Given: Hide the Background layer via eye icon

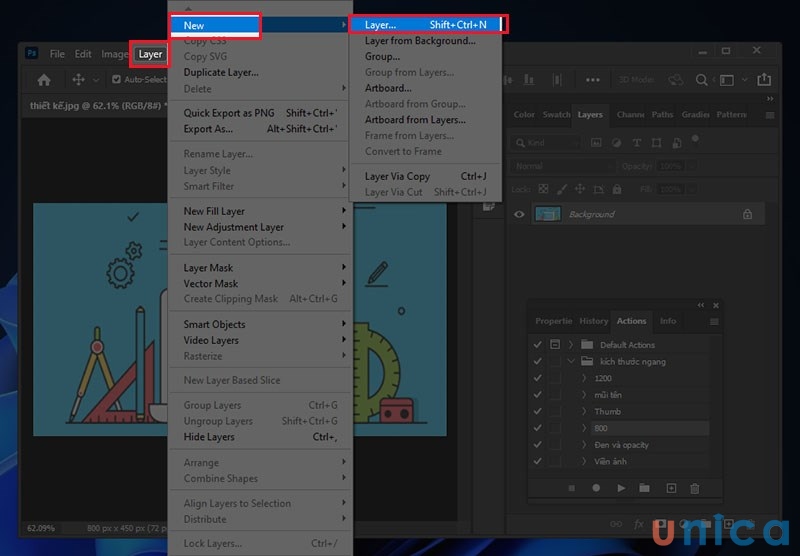Looking at the screenshot, I should coord(519,214).
